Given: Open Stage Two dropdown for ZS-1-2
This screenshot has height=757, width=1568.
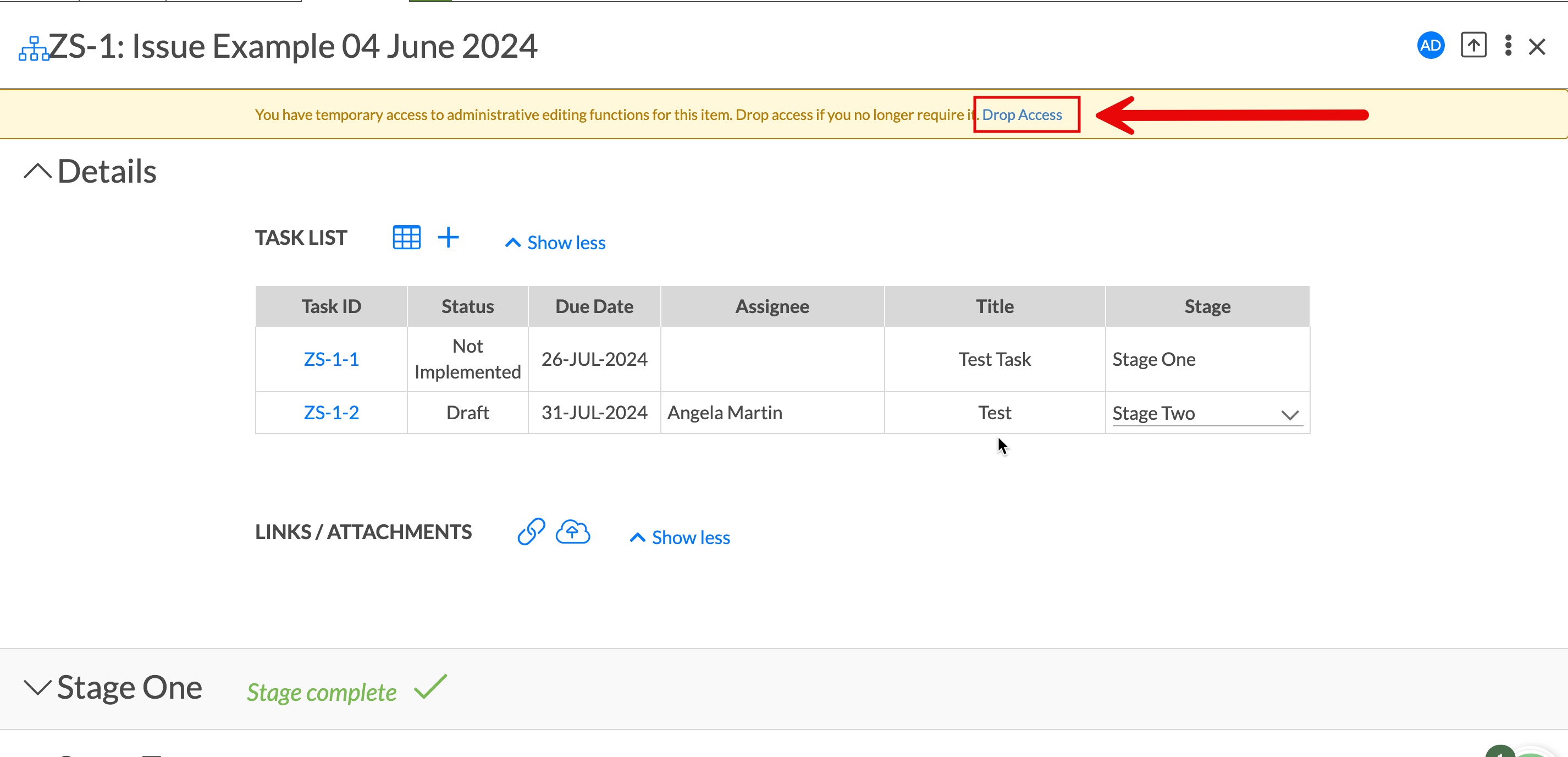Looking at the screenshot, I should (1208, 414).
